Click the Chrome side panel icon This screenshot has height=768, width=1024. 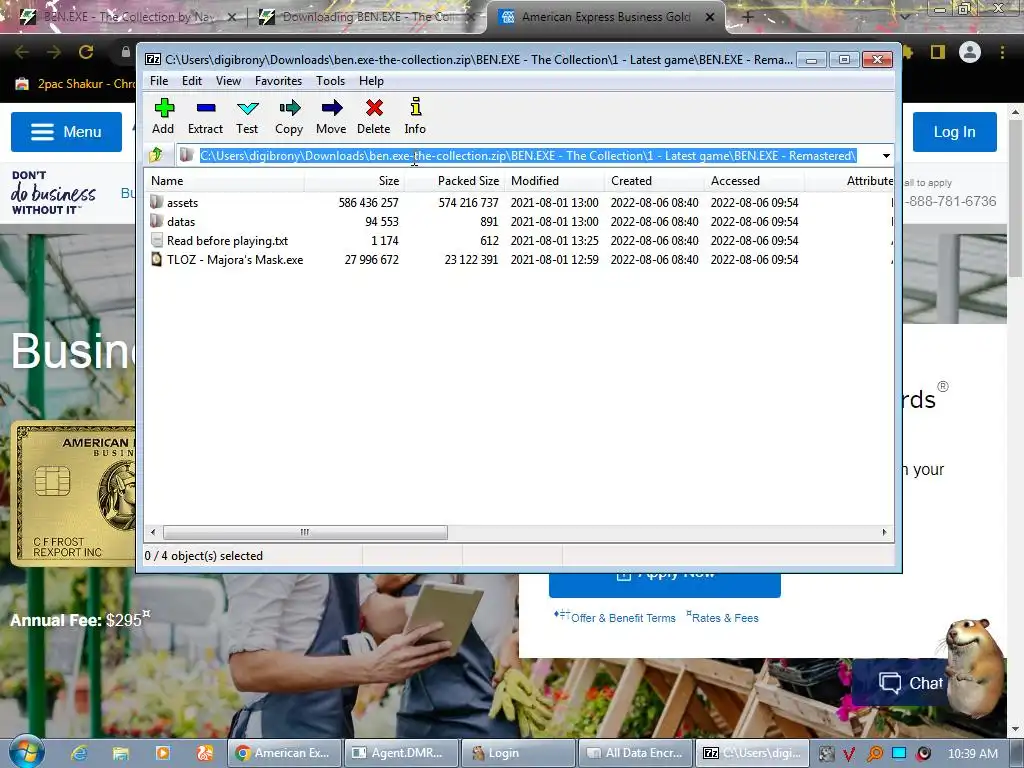938,52
